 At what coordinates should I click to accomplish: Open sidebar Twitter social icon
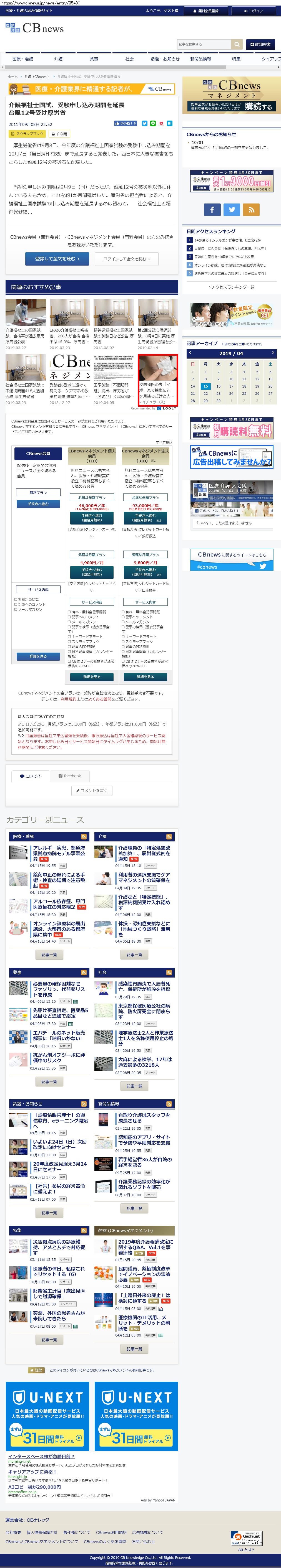pos(232,209)
